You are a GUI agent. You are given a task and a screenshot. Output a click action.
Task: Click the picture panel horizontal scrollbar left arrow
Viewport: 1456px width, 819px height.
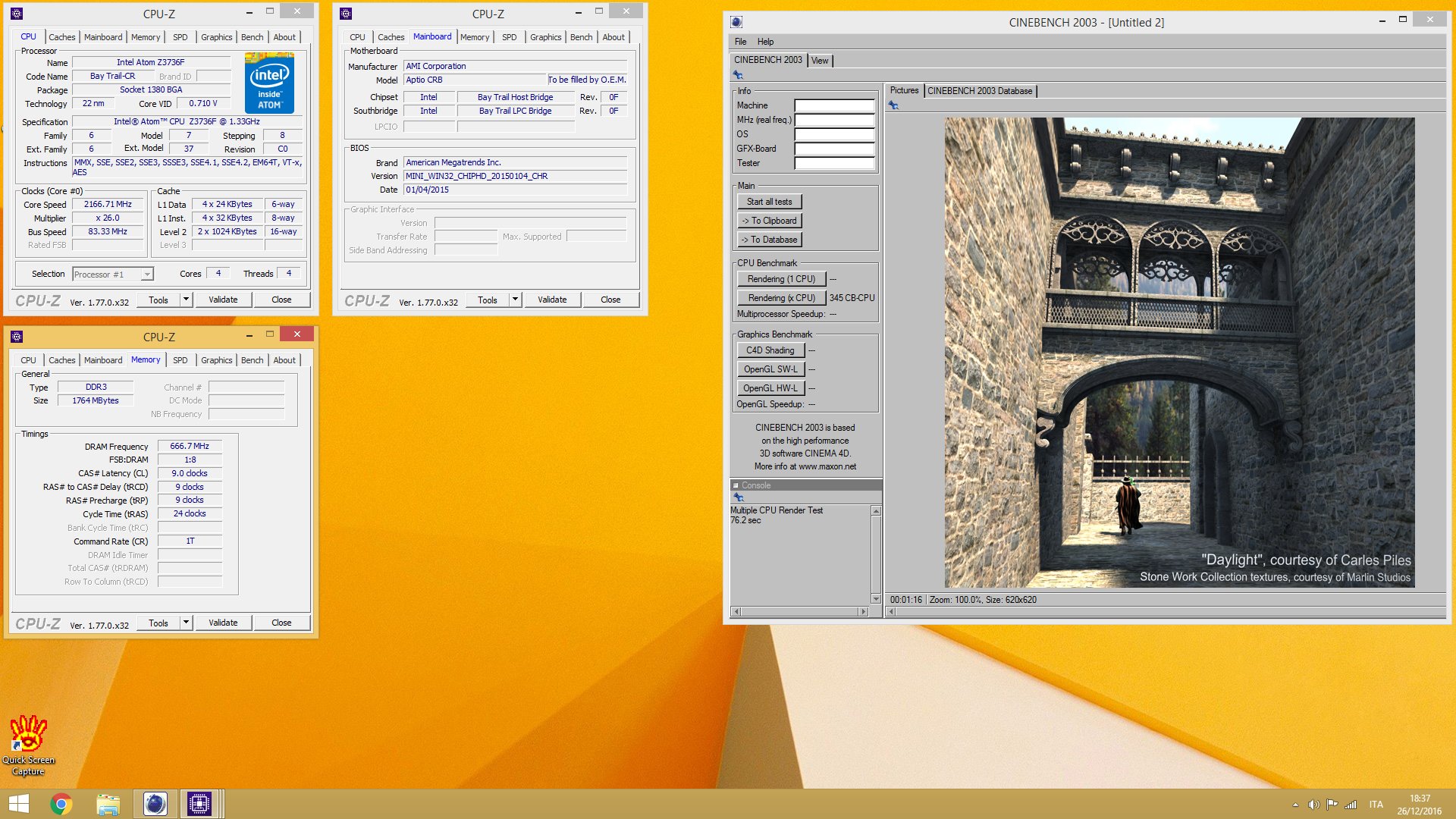point(892,611)
